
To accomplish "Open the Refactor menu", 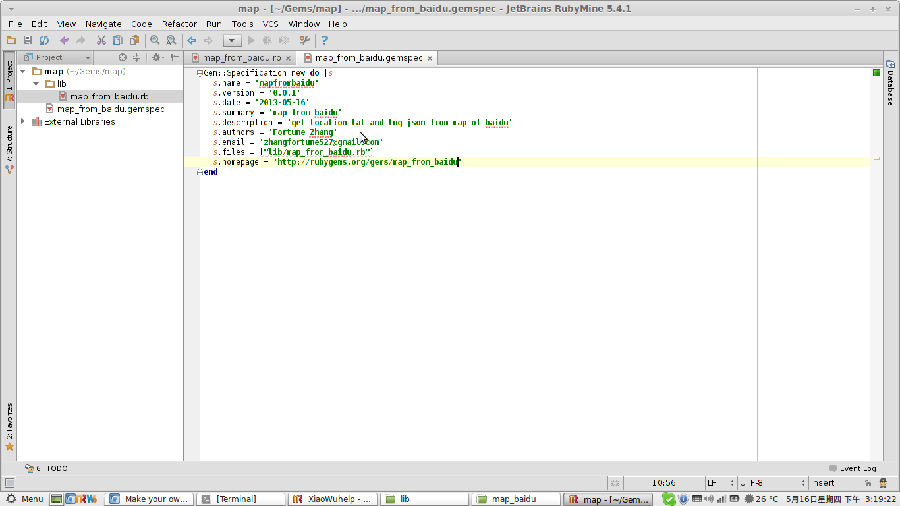I will [x=179, y=24].
